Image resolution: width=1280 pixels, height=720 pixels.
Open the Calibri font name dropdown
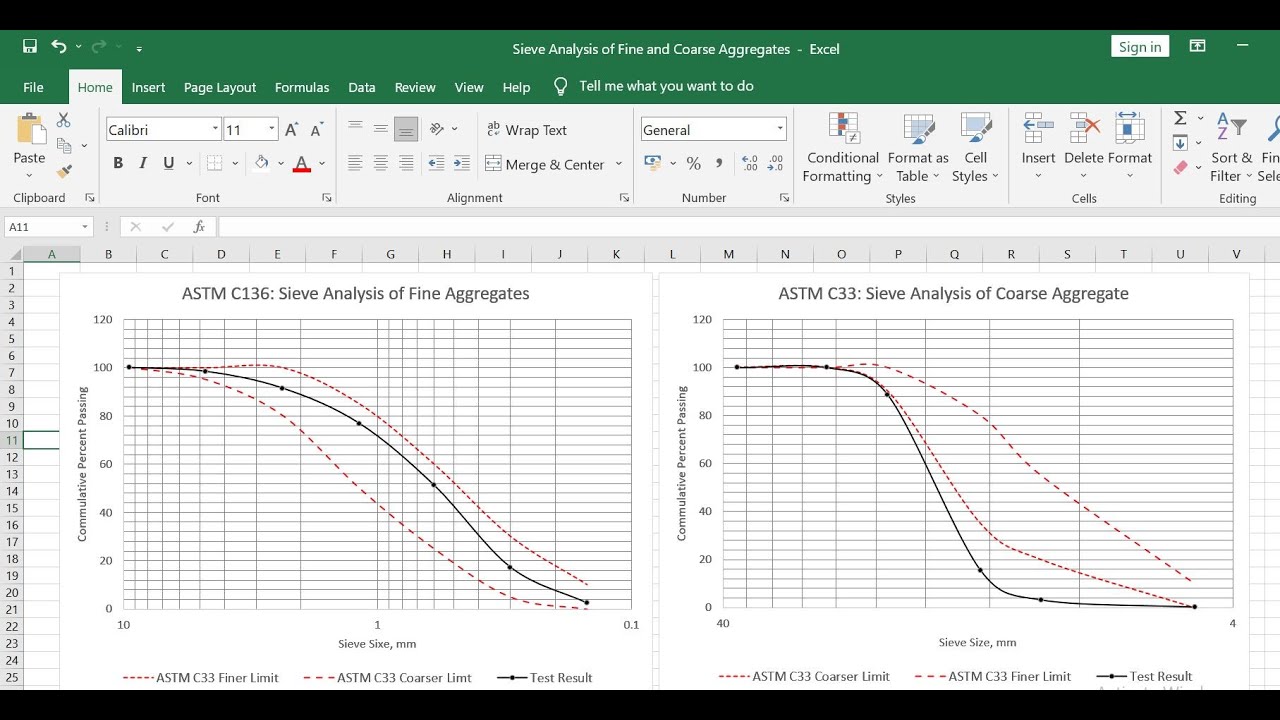[x=215, y=130]
